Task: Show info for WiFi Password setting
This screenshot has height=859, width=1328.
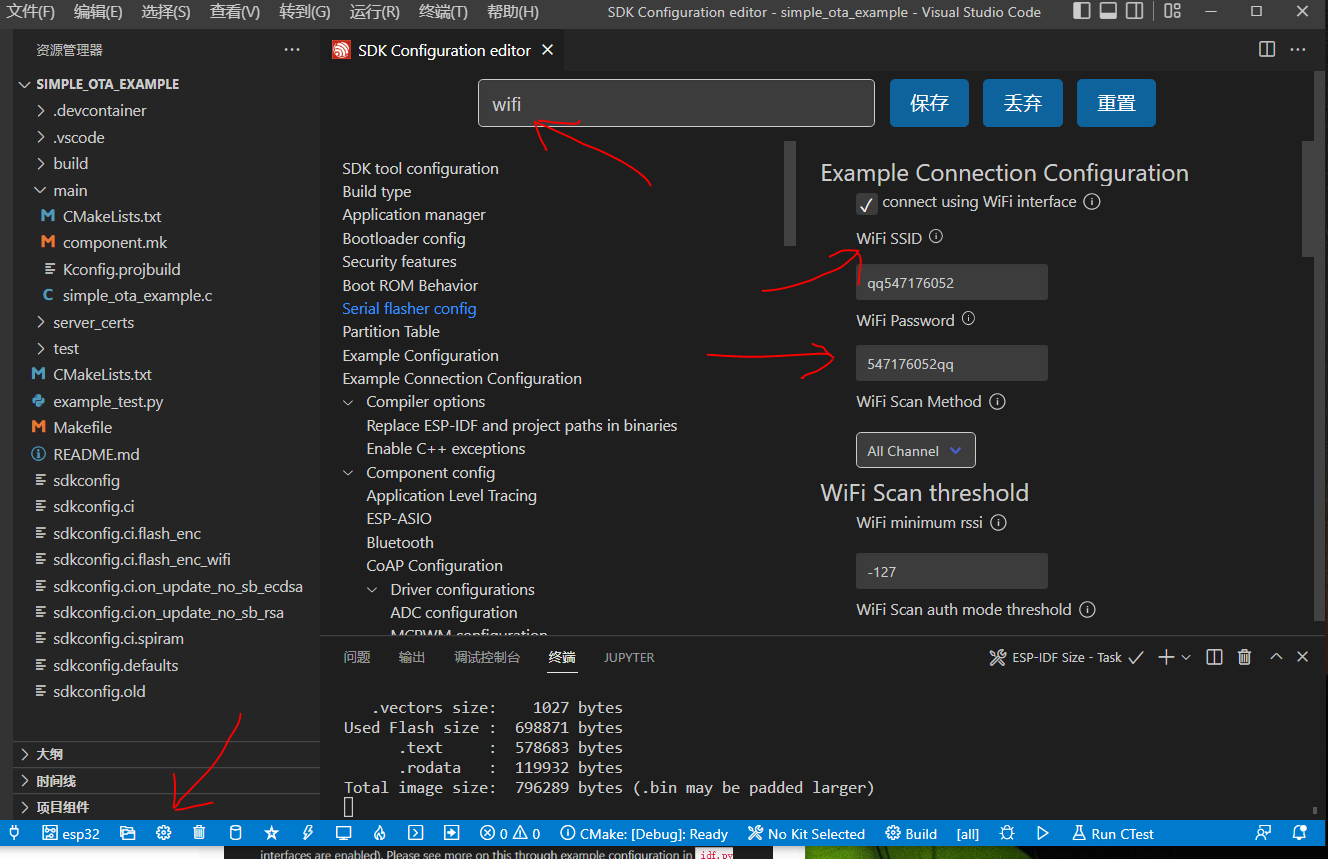Action: (968, 319)
